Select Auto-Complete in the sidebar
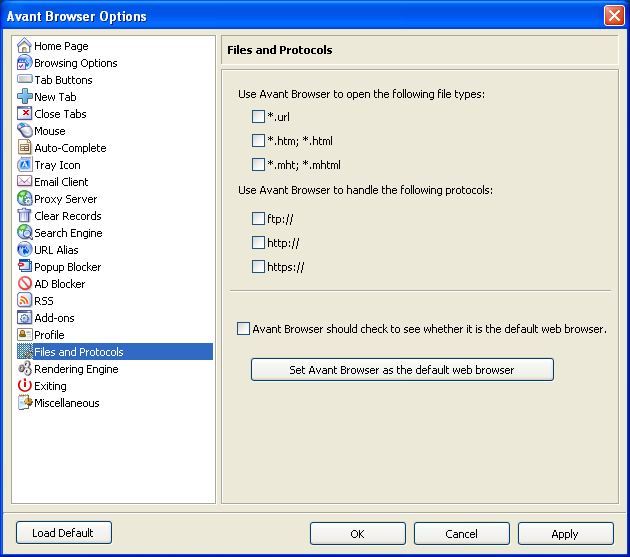Screen dimensions: 630x557 coord(70,148)
